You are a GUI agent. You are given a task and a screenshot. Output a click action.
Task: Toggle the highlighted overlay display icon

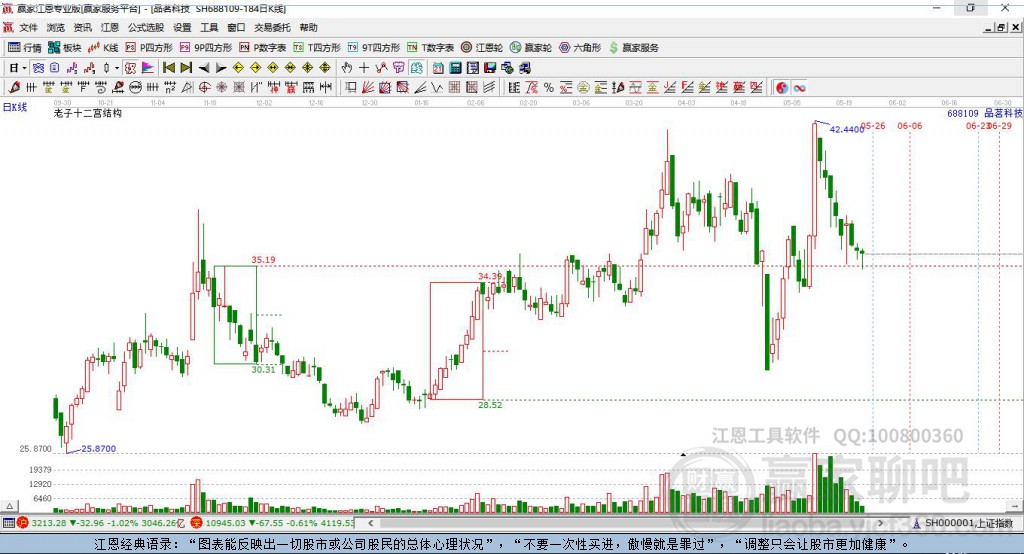pos(416,67)
